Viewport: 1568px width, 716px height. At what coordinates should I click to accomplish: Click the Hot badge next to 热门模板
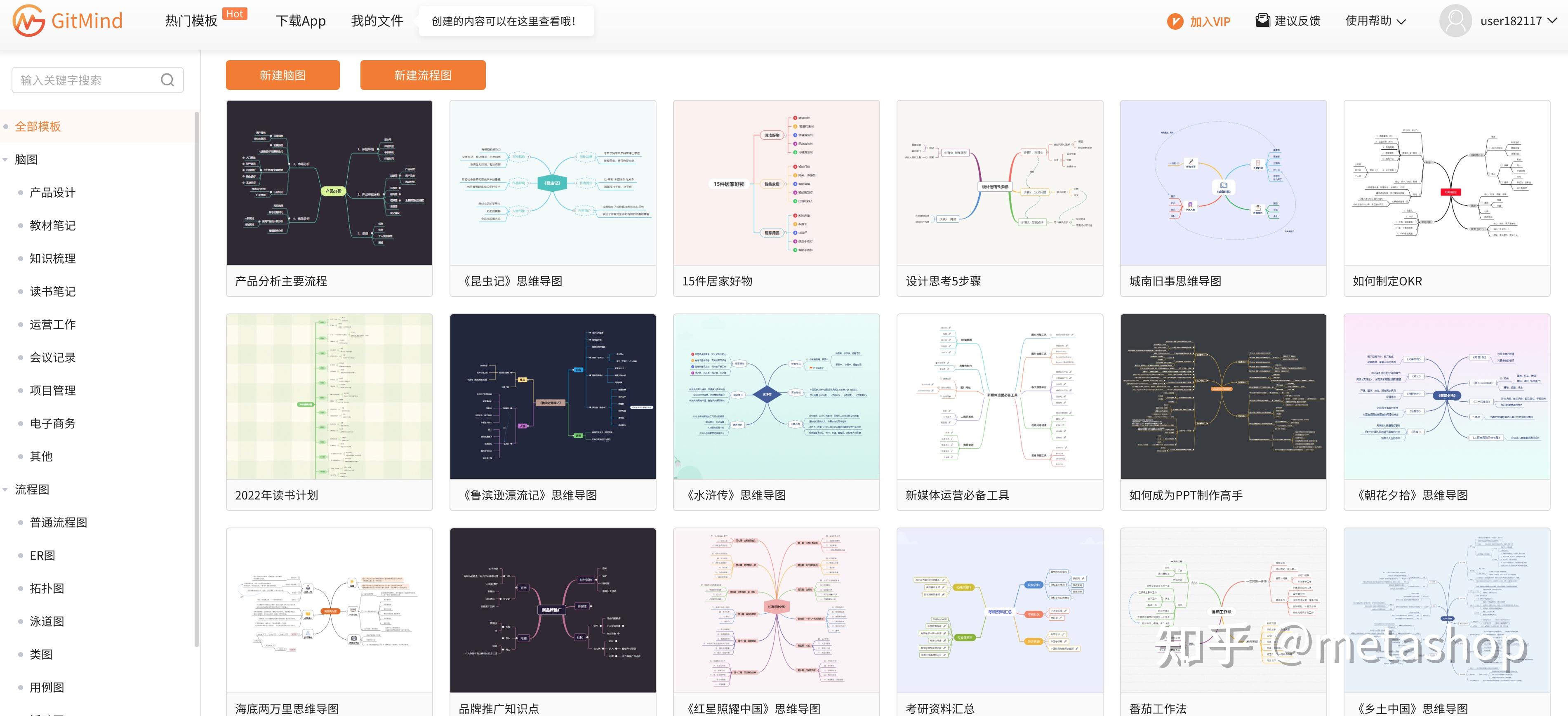pyautogui.click(x=234, y=13)
